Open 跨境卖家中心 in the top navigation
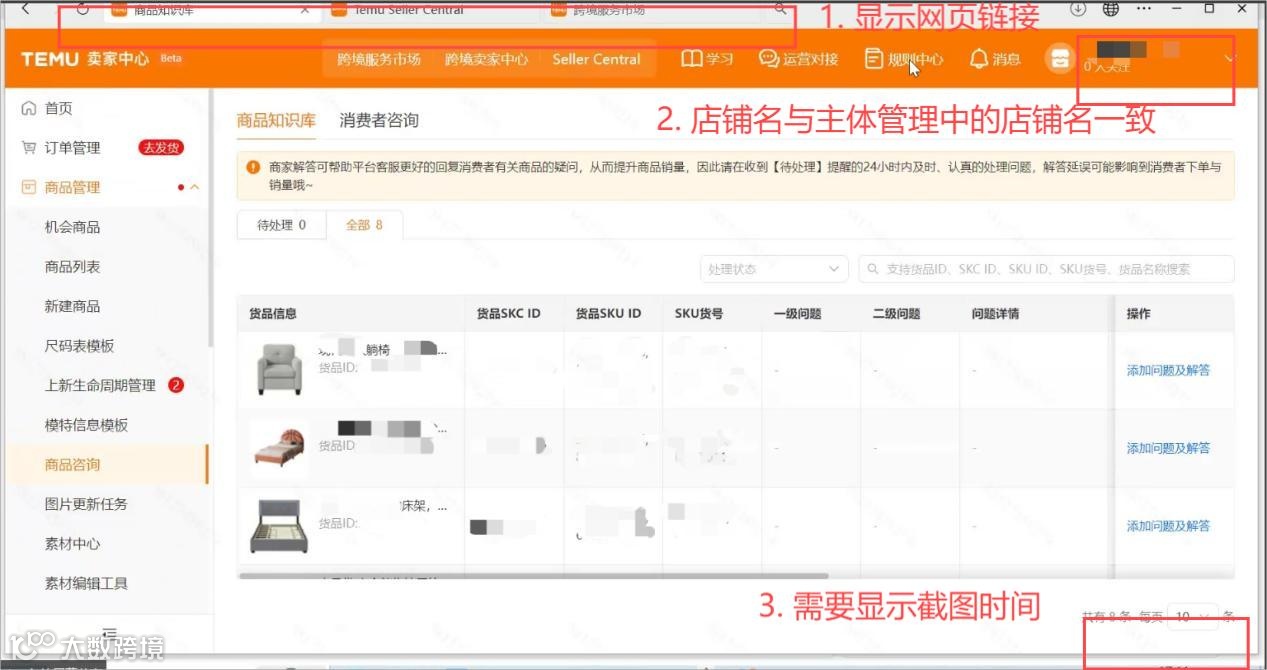 pyautogui.click(x=486, y=59)
